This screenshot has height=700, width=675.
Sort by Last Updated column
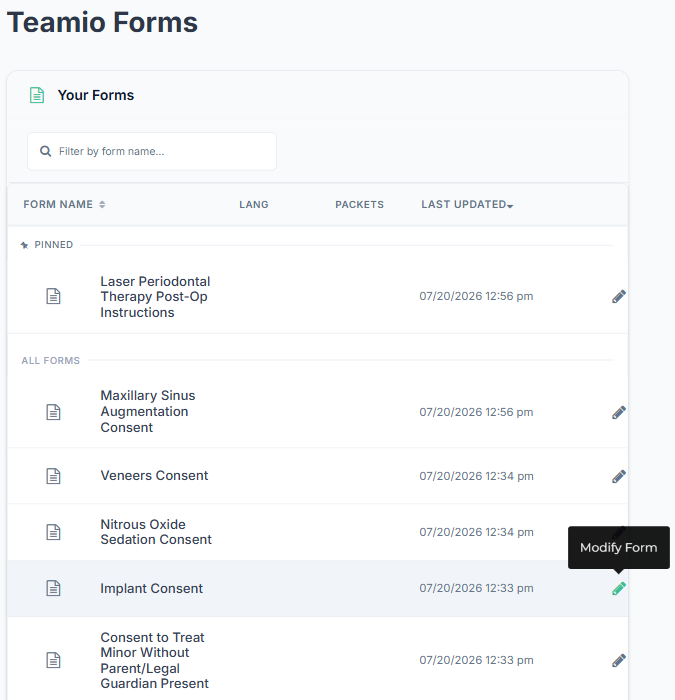point(467,204)
